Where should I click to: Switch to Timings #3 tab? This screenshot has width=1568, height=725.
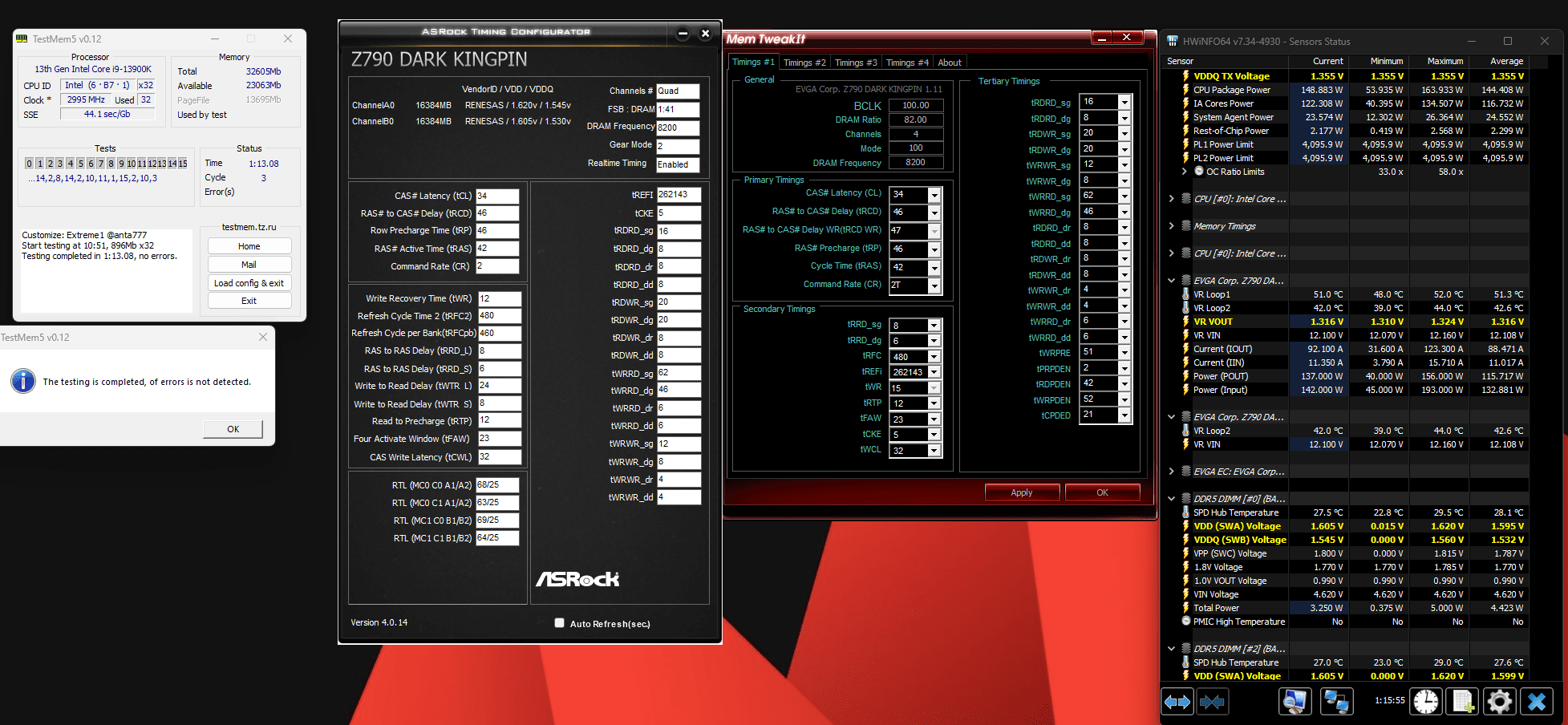[x=856, y=63]
